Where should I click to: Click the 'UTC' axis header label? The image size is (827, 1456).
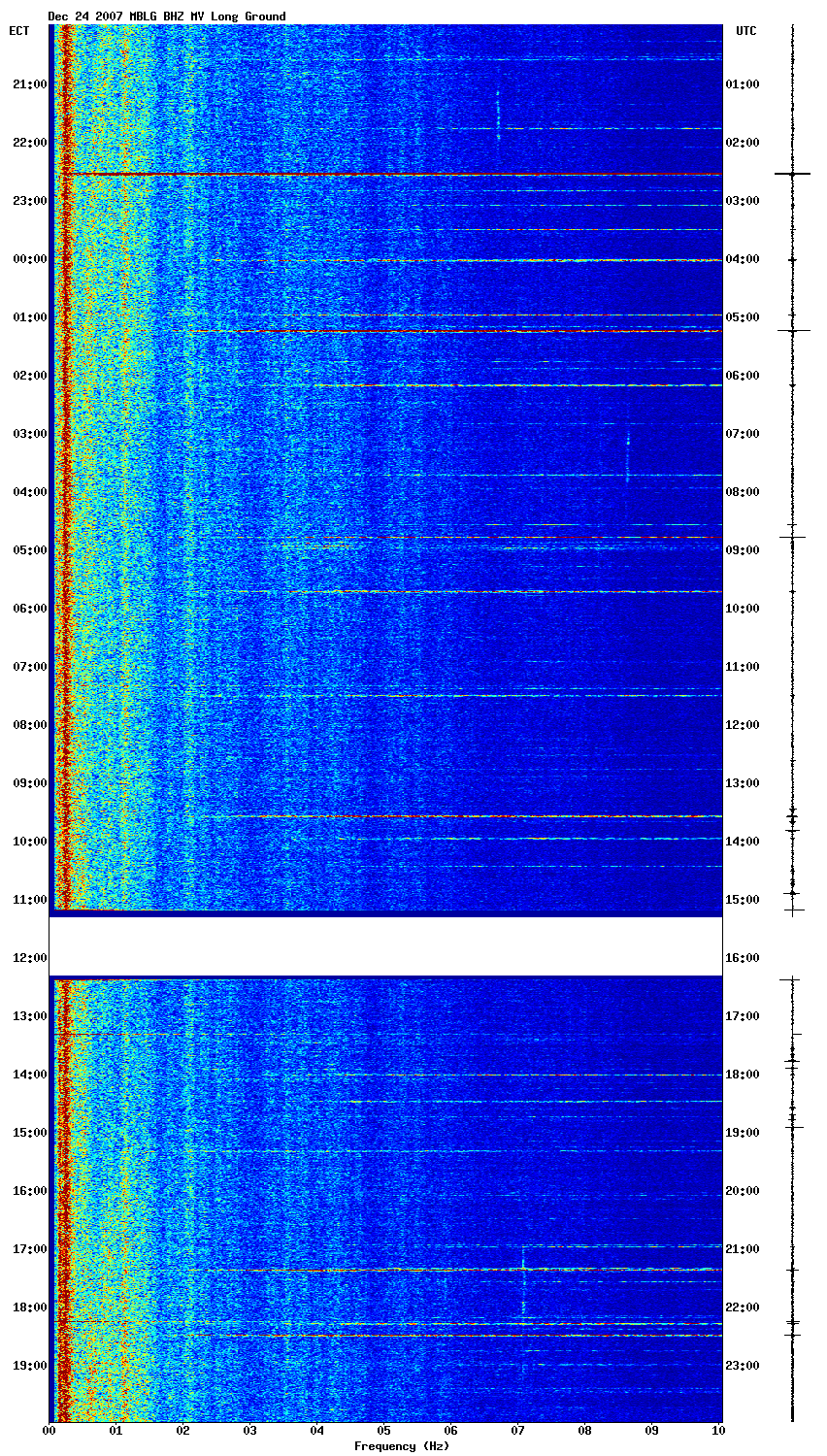click(x=745, y=31)
